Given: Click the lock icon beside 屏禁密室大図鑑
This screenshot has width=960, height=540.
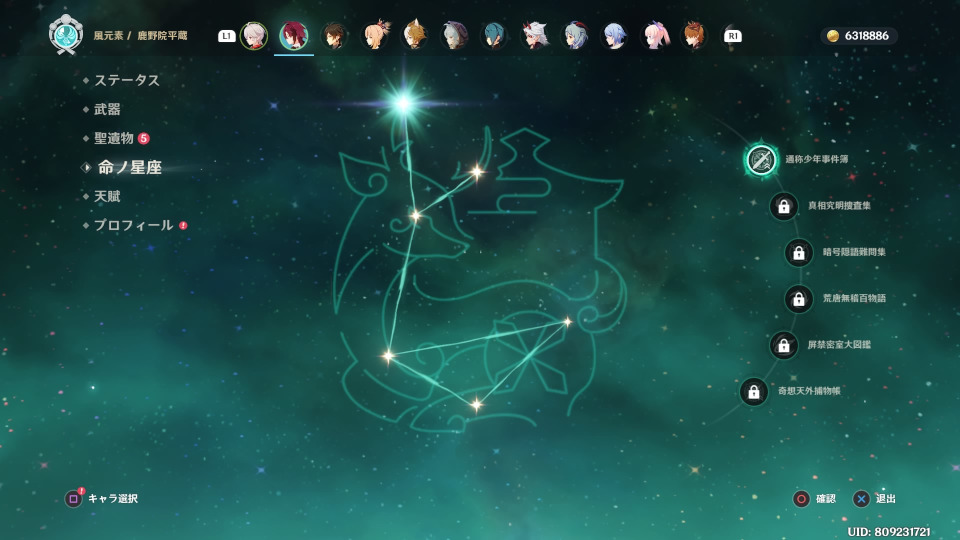Looking at the screenshot, I should pyautogui.click(x=784, y=345).
